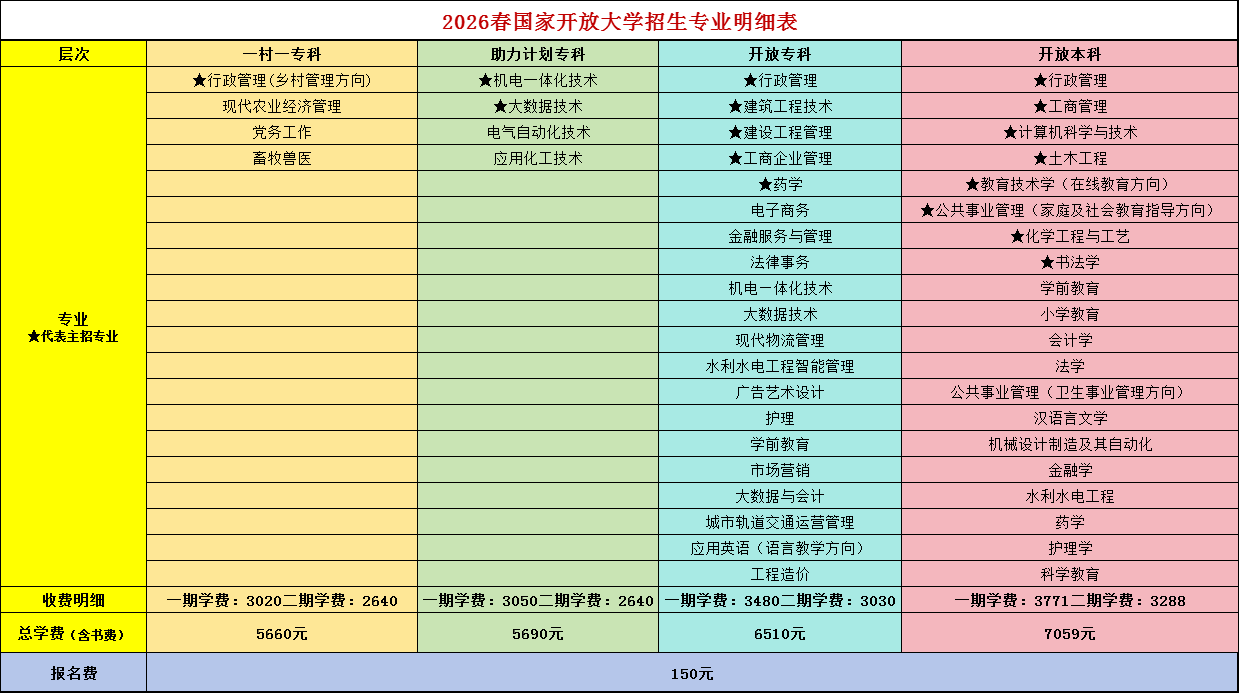Click the 收费明细 row header
Screen dimensions: 1239x693
[74, 599]
